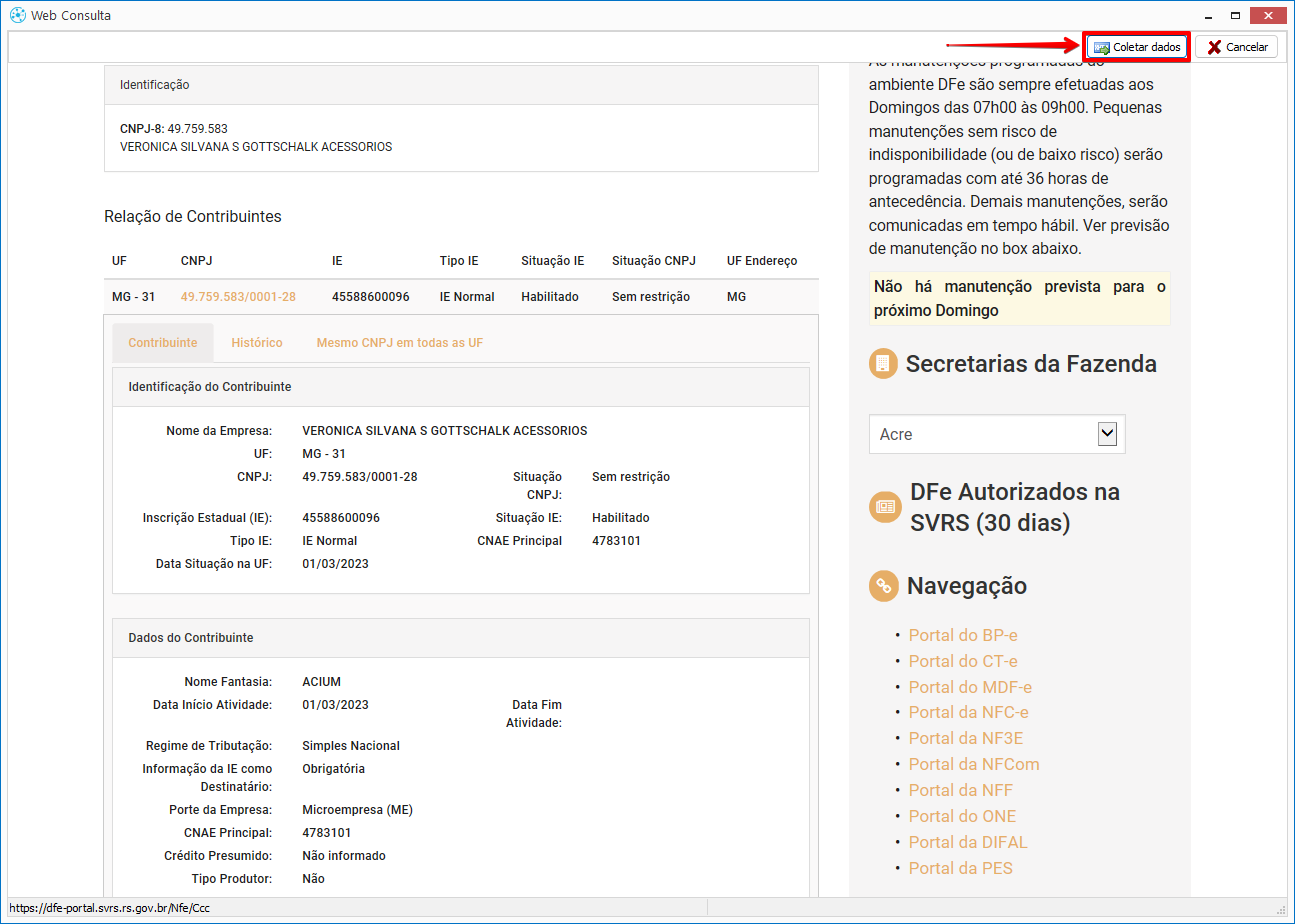The height and width of the screenshot is (924, 1295).
Task: Close the Web Consulta window
Action: tap(1268, 15)
